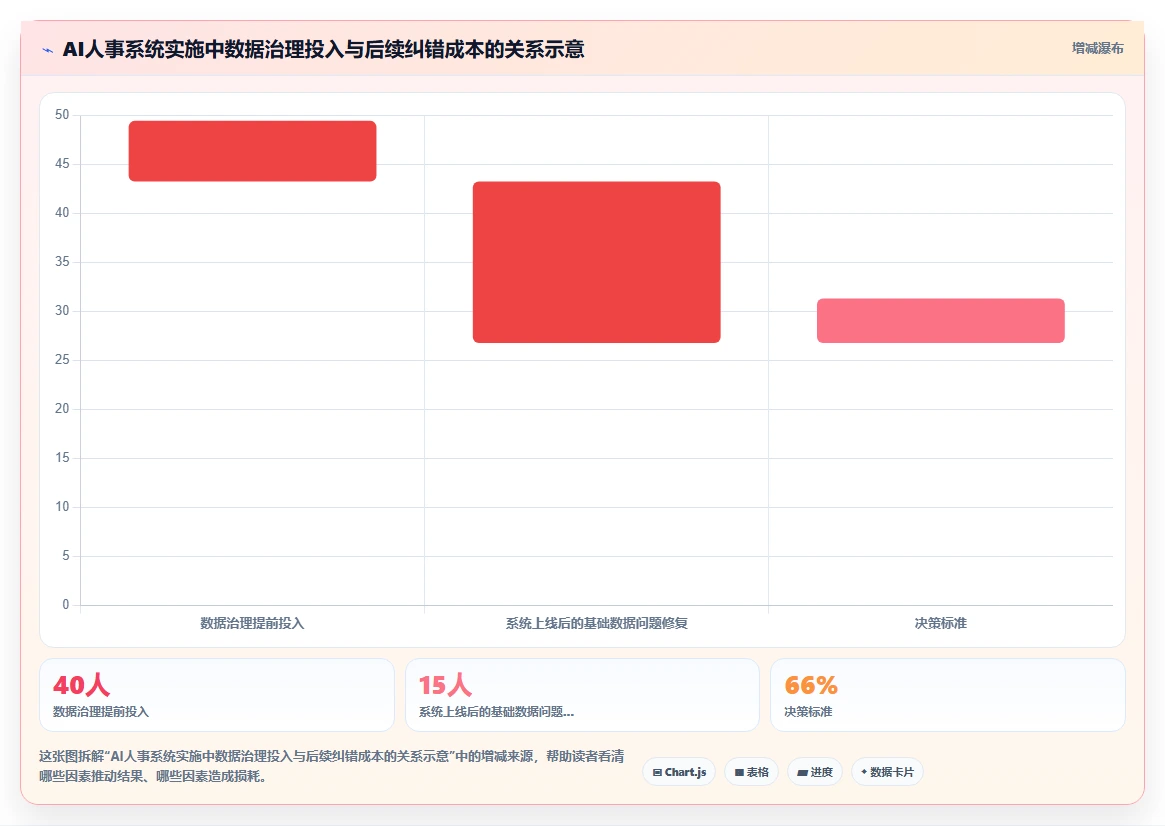Click the 数据卡片 tag chip
1165x826 pixels.
tap(887, 772)
